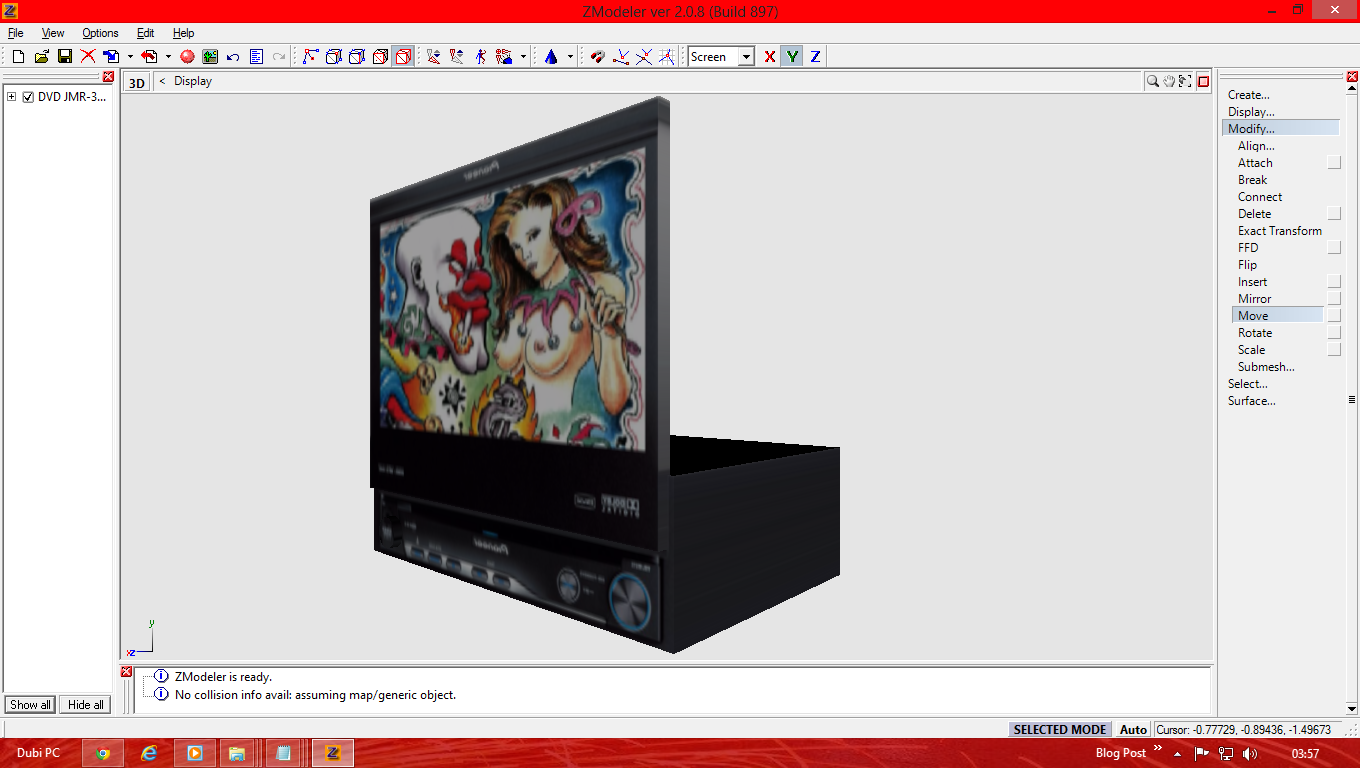Select the Scale command
The width and height of the screenshot is (1360, 768).
[x=1251, y=350]
